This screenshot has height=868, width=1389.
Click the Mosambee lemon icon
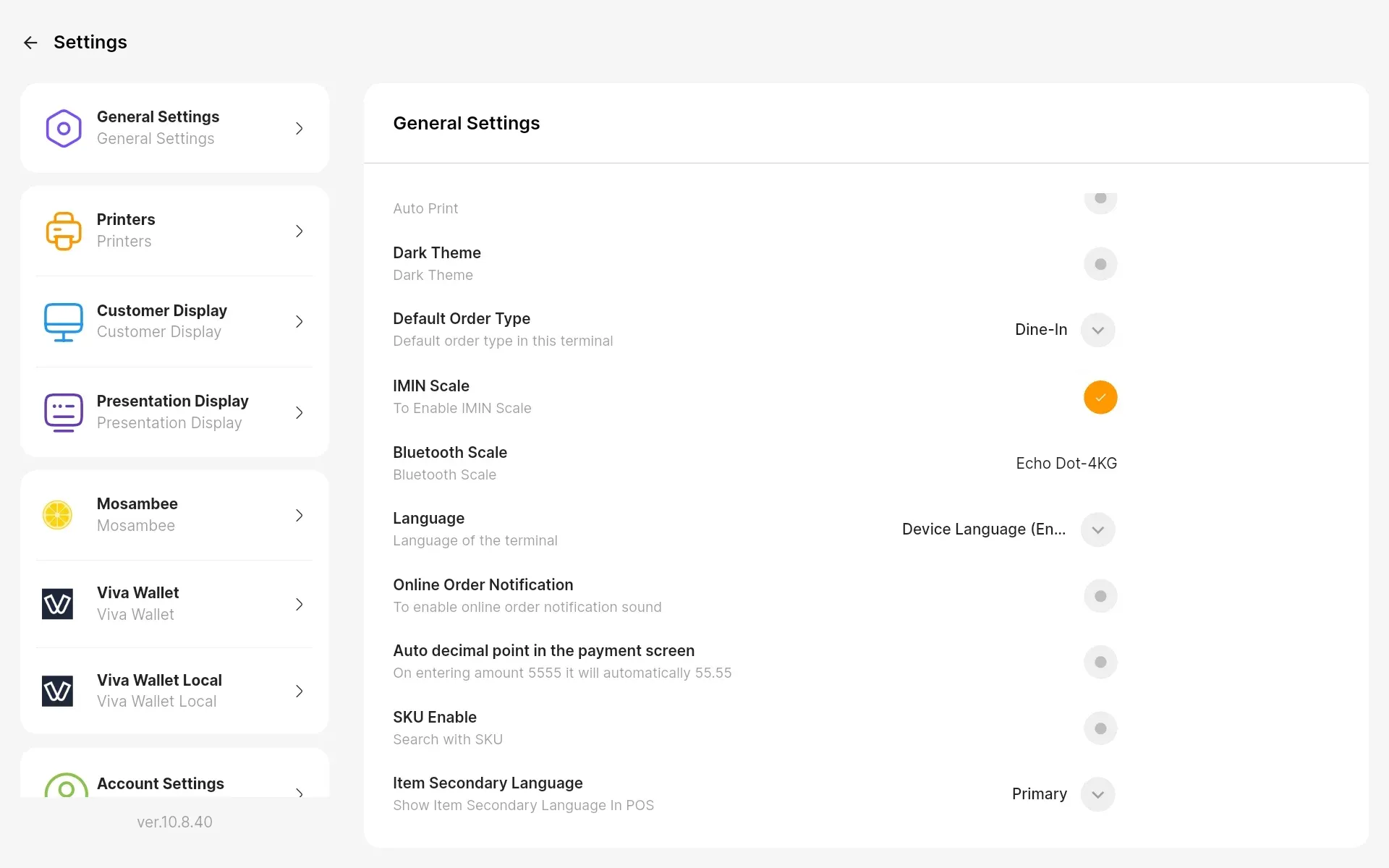pyautogui.click(x=58, y=515)
